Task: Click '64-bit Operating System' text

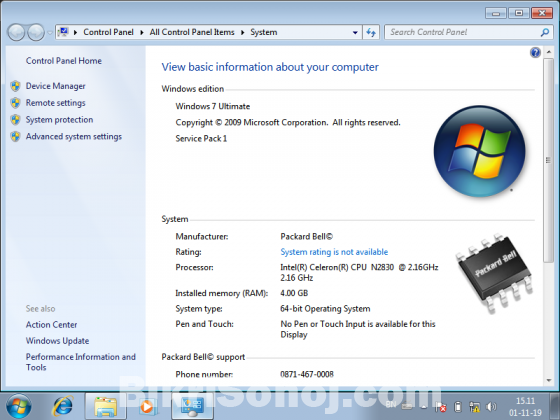Action: 325,309
